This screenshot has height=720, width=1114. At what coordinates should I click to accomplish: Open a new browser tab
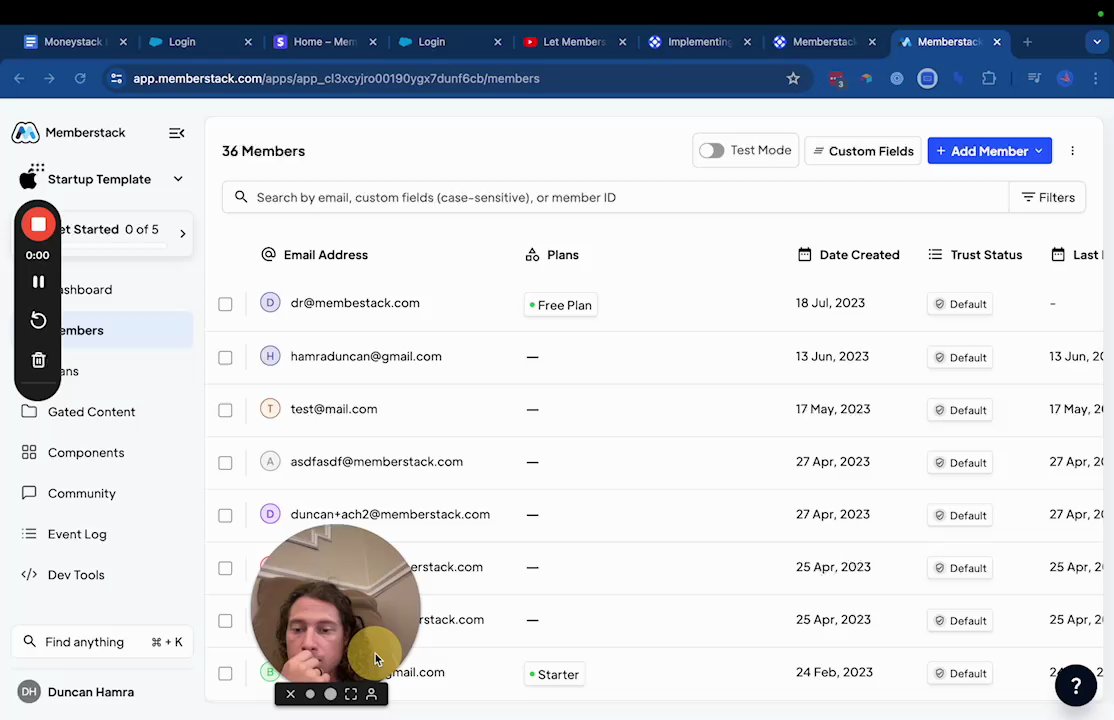click(1027, 42)
